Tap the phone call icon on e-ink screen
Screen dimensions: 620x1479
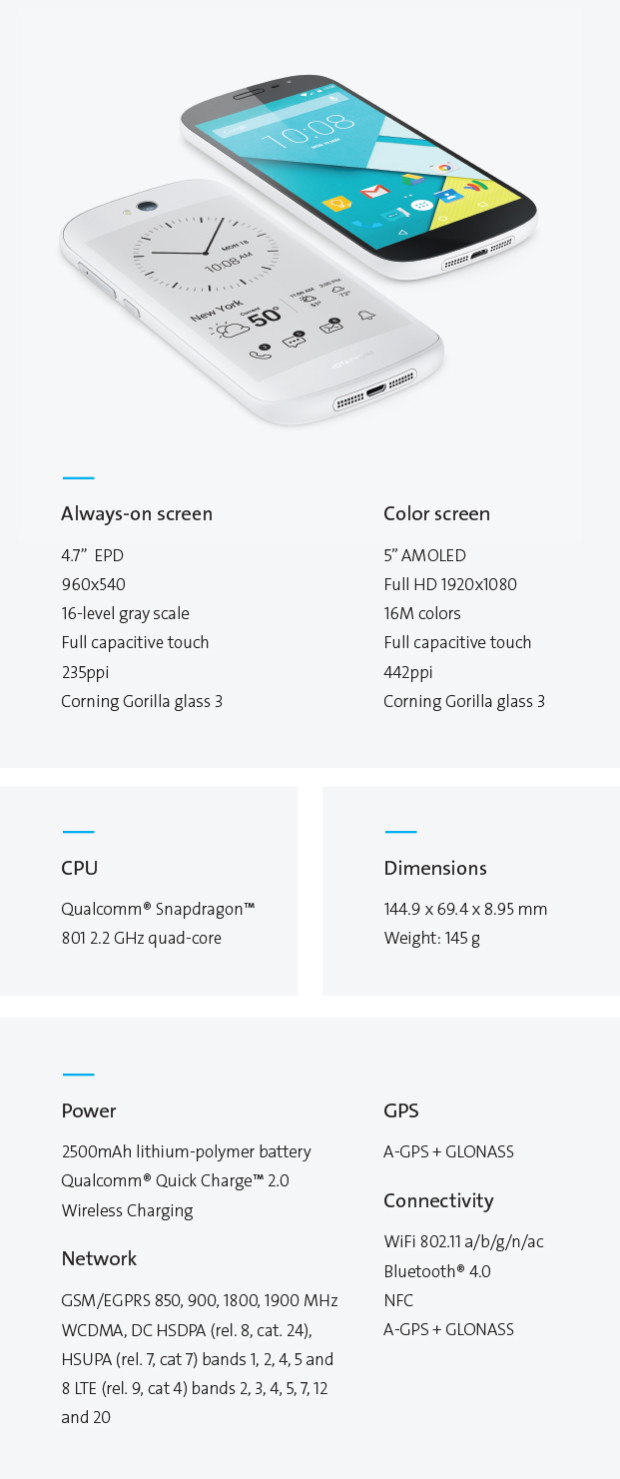pyautogui.click(x=262, y=351)
